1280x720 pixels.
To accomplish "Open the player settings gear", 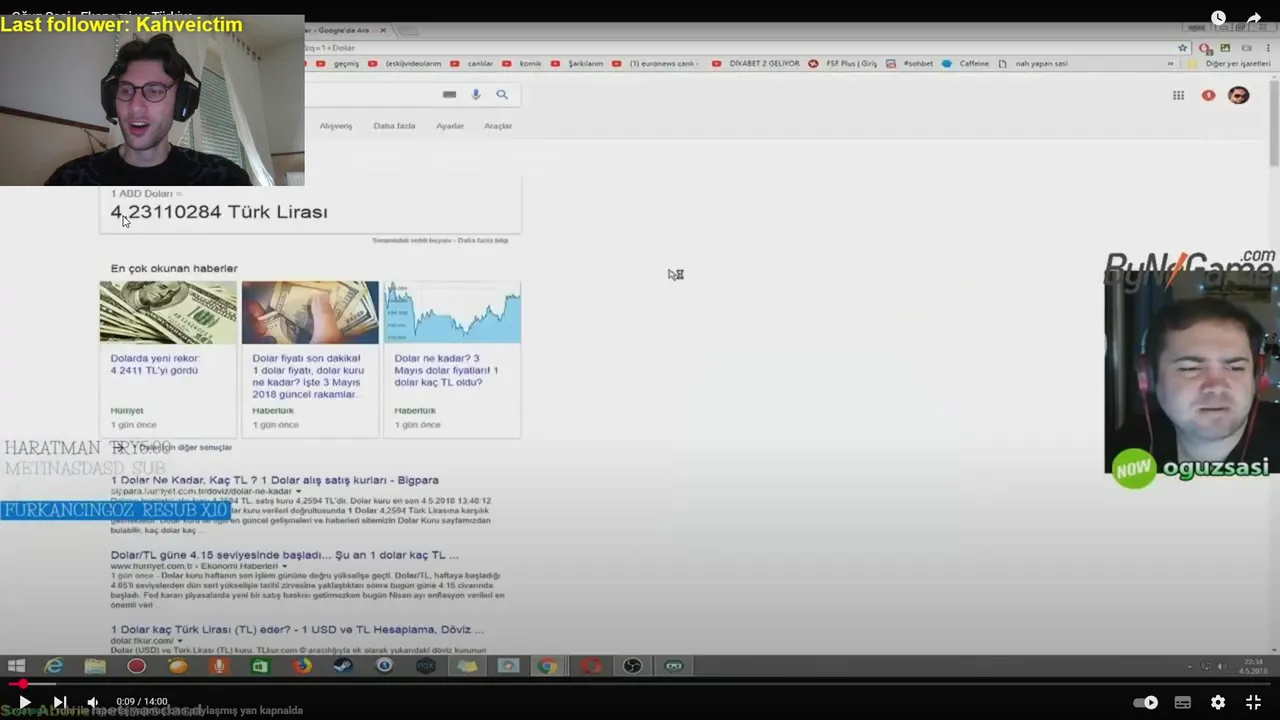I will (1218, 703).
